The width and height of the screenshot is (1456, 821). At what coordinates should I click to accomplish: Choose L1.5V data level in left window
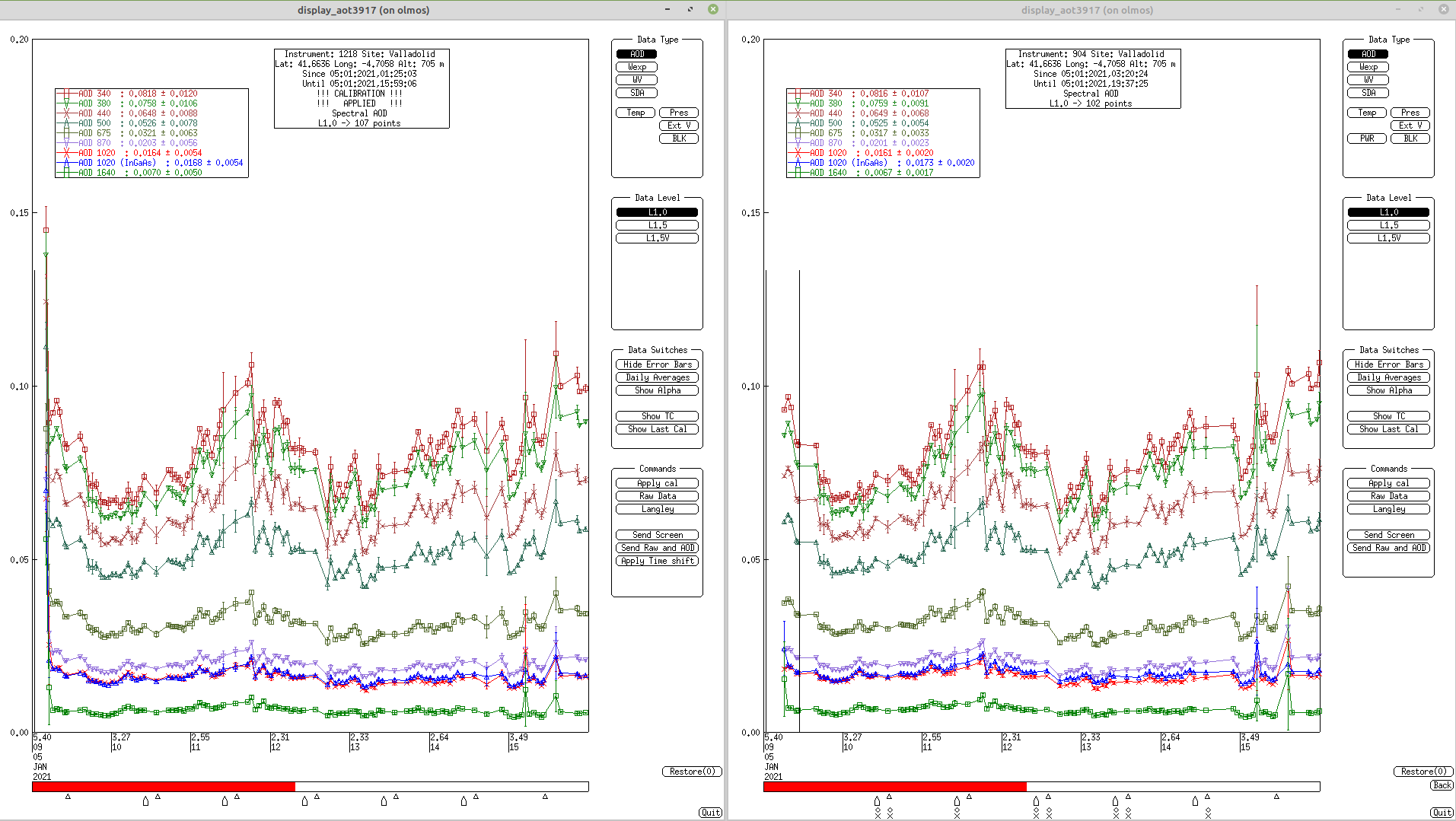tap(657, 238)
